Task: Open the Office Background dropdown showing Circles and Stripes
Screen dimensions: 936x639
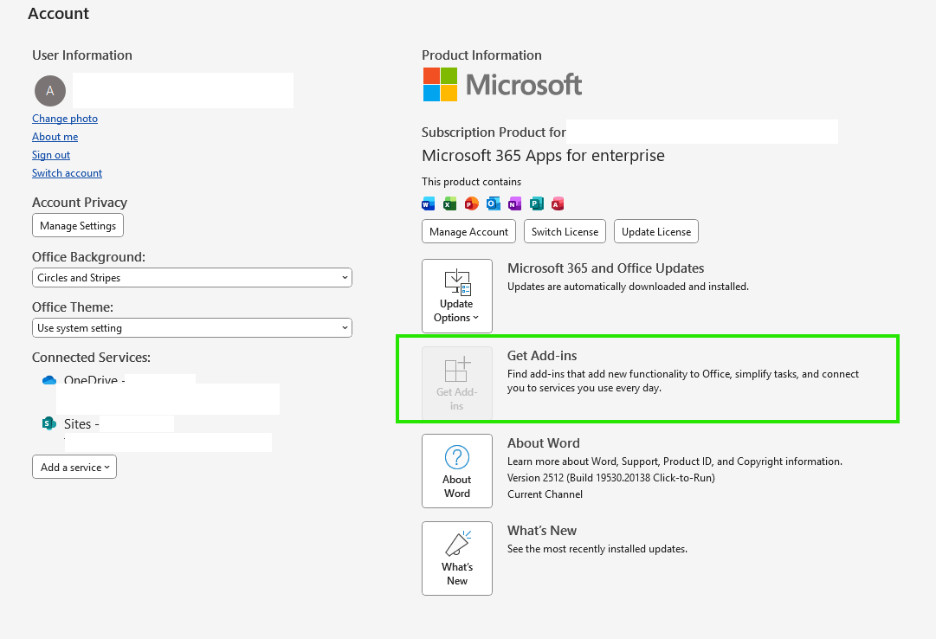Action: point(192,278)
